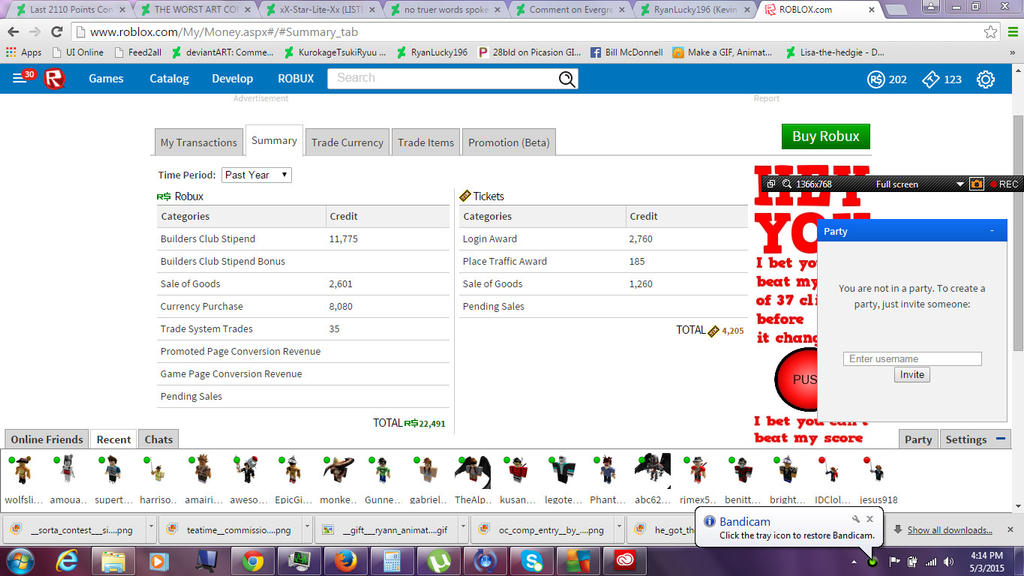Collapse the Party chat window
Screen dimensions: 1024x576
(x=992, y=231)
